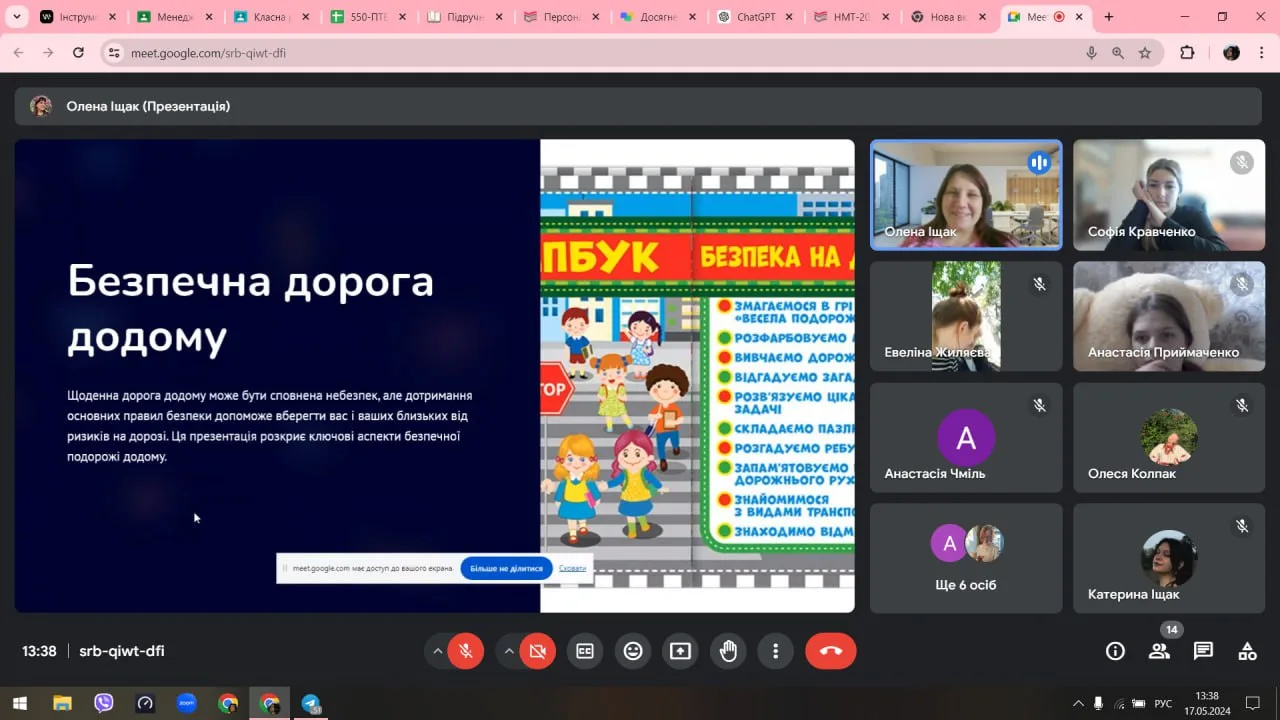Click the lapbook image in the presentation
Image resolution: width=1280 pixels, height=720 pixels.
[697, 376]
